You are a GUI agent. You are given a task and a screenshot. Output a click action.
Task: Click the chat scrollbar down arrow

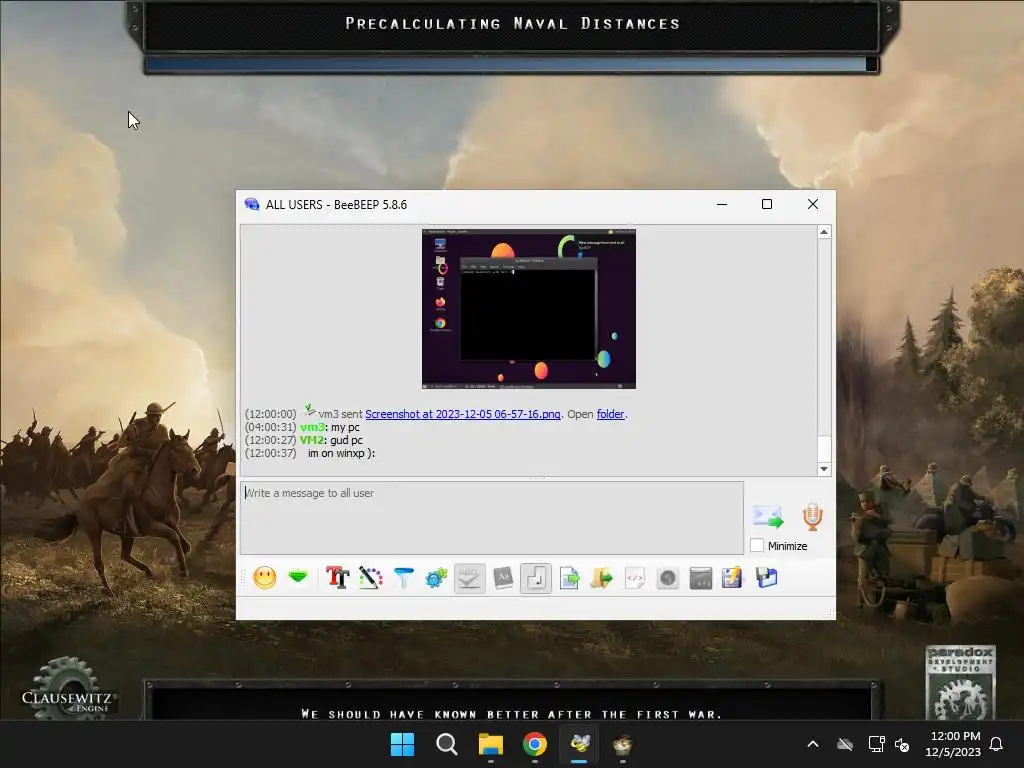pos(824,469)
